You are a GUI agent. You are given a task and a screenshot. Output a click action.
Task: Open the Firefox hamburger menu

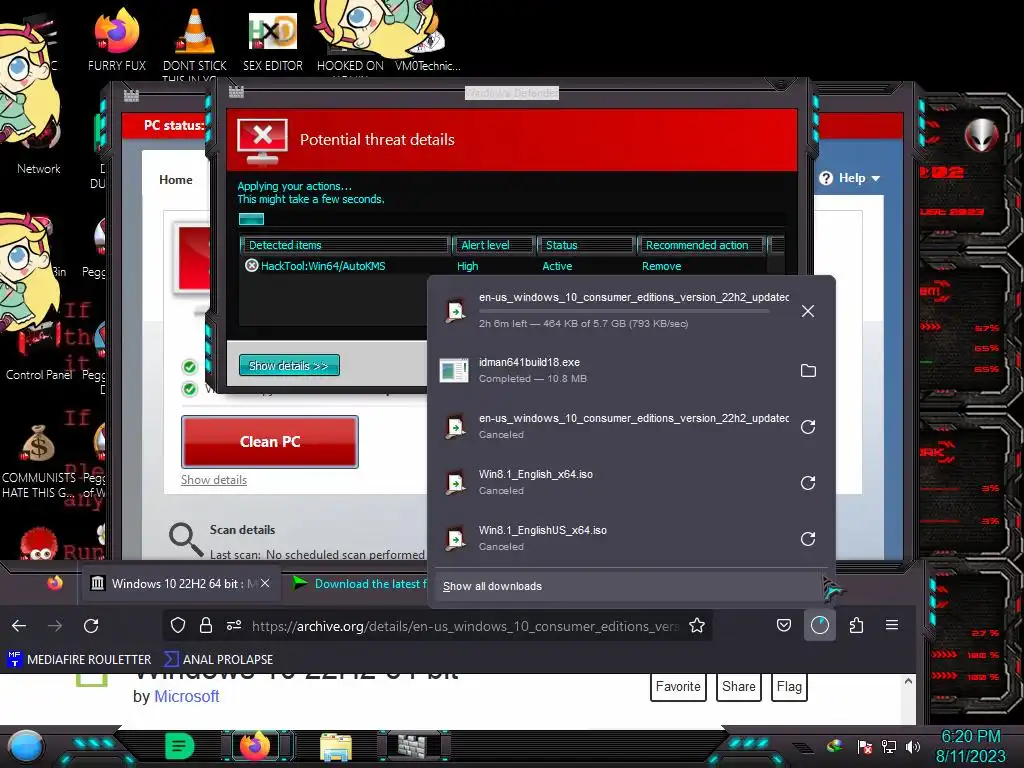891,625
